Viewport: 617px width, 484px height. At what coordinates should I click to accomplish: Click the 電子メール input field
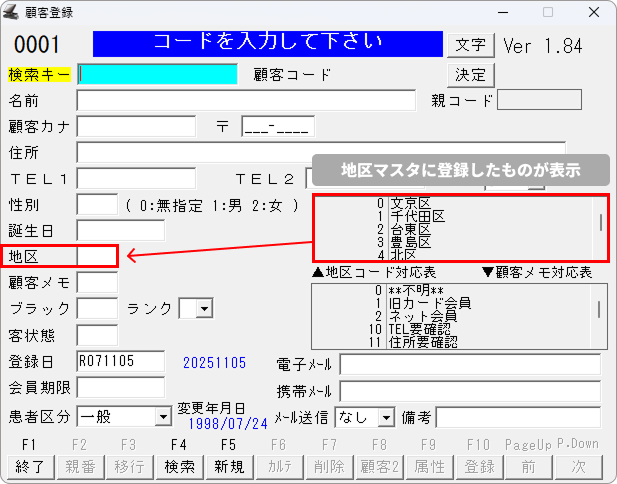pos(468,364)
